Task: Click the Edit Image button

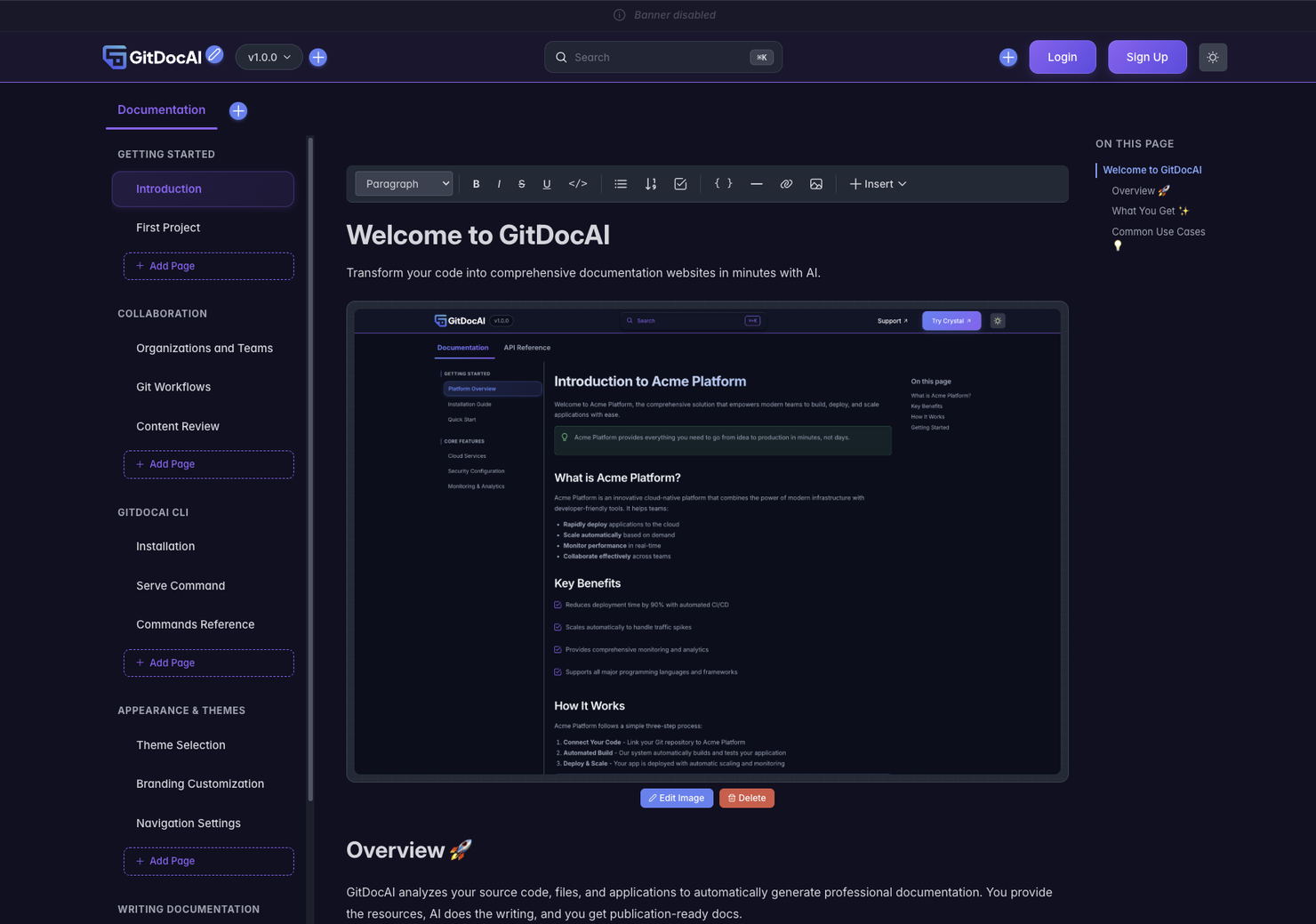Action: (x=677, y=798)
